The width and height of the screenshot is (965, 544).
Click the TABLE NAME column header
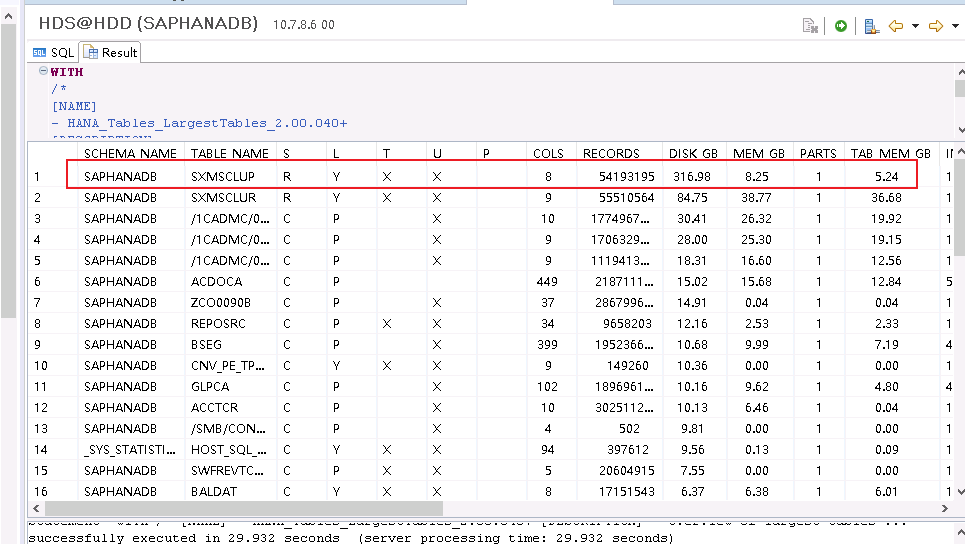tap(229, 153)
